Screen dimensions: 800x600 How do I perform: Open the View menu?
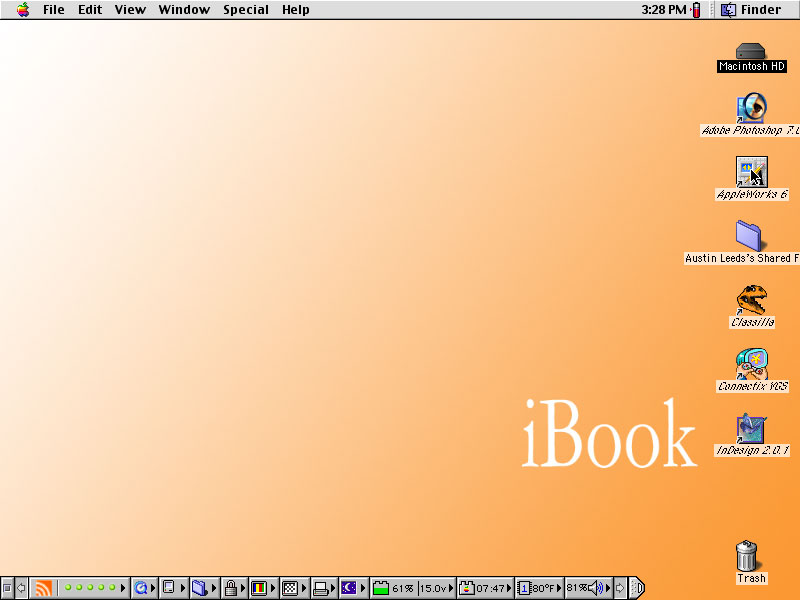130,10
